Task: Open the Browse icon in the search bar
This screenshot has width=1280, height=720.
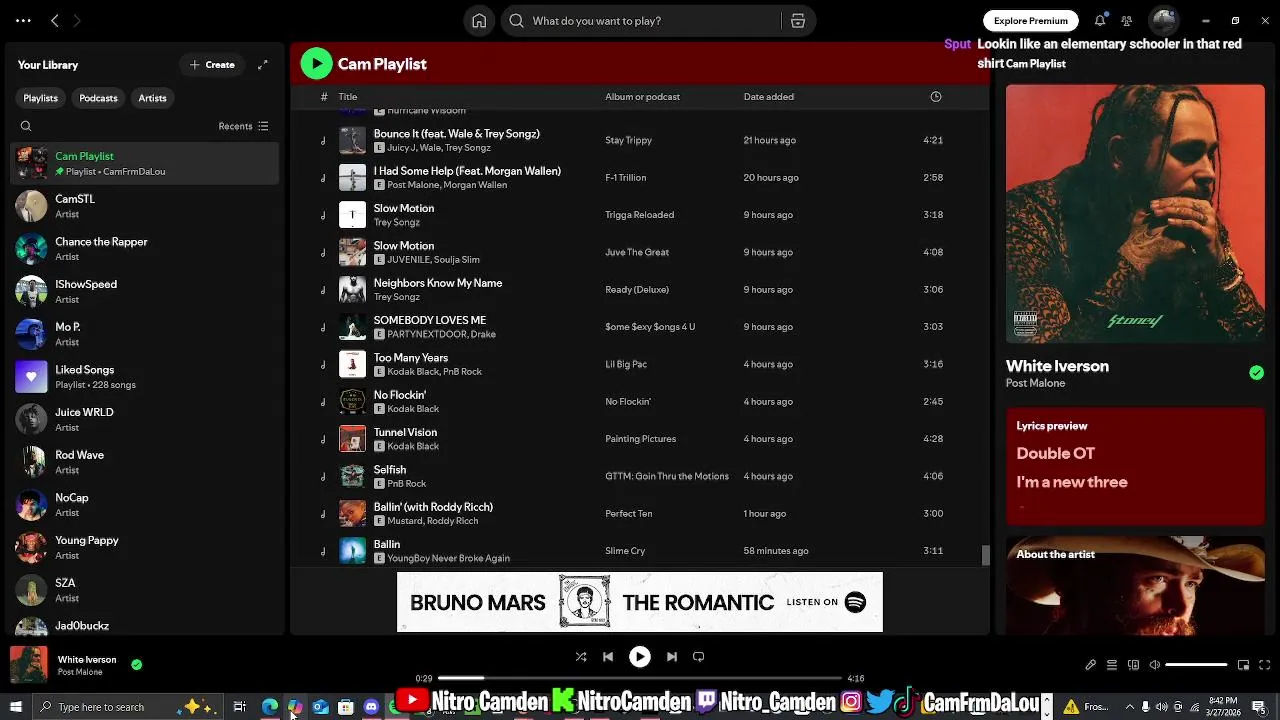Action: [798, 21]
